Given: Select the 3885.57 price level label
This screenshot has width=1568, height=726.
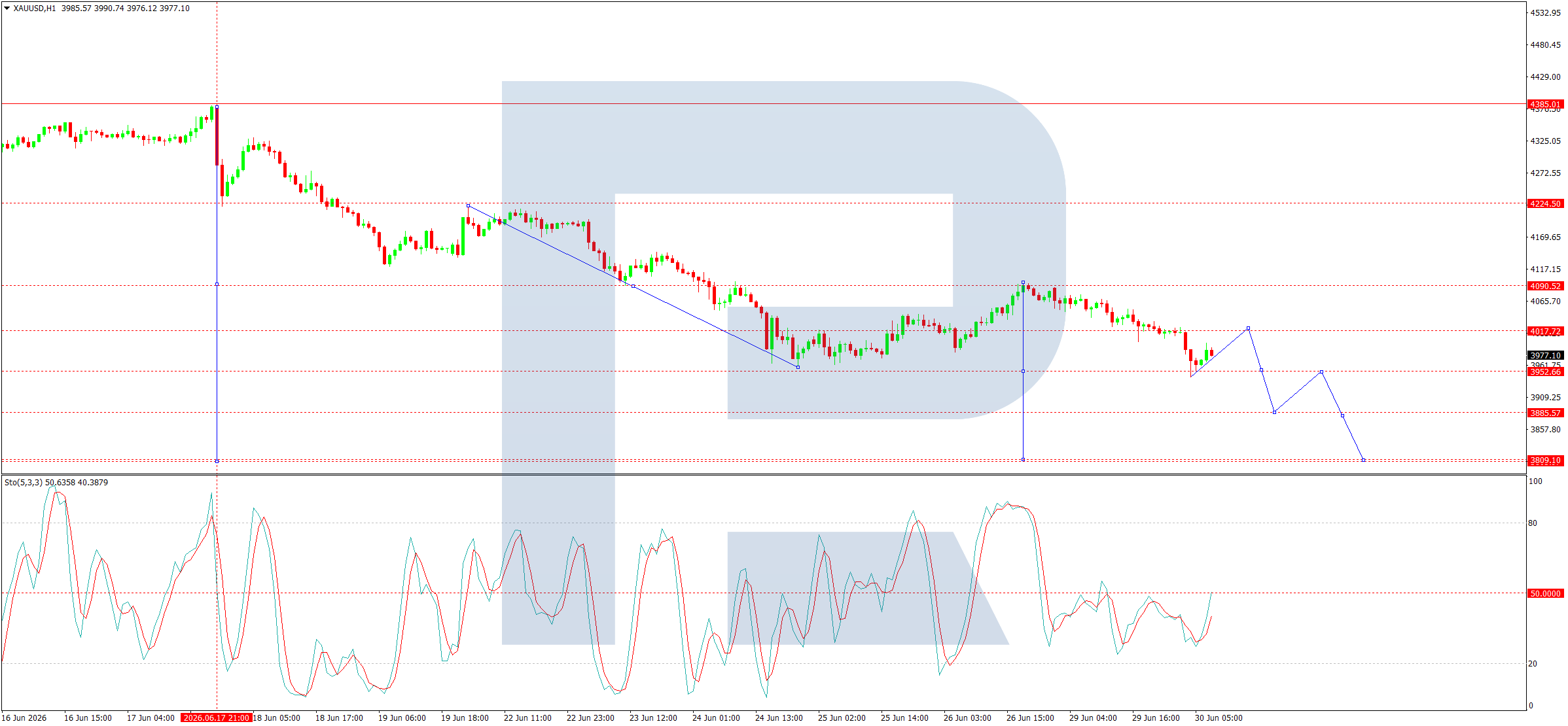Looking at the screenshot, I should [x=1546, y=413].
